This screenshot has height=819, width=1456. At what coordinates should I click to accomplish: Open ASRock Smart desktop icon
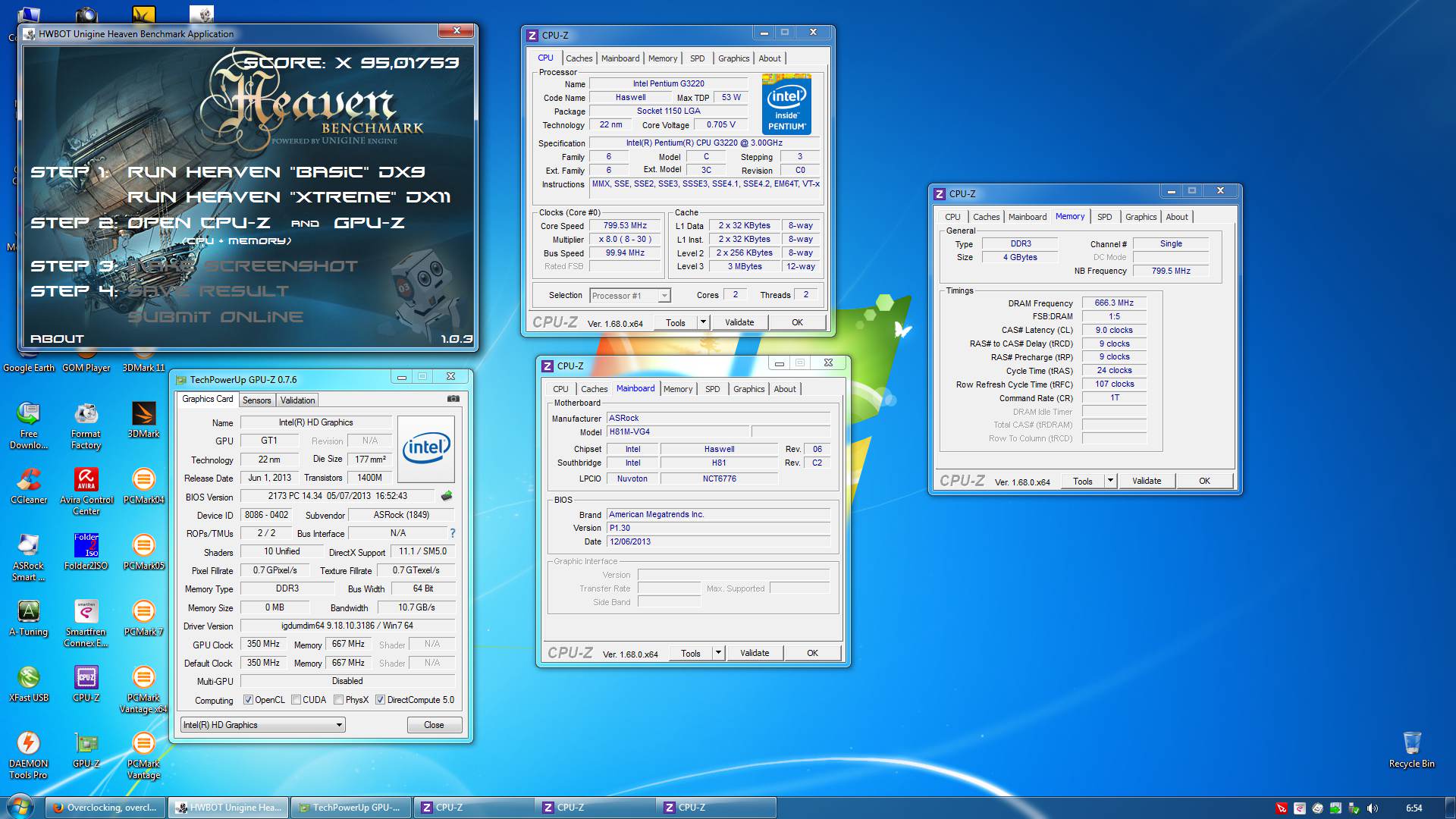29,557
